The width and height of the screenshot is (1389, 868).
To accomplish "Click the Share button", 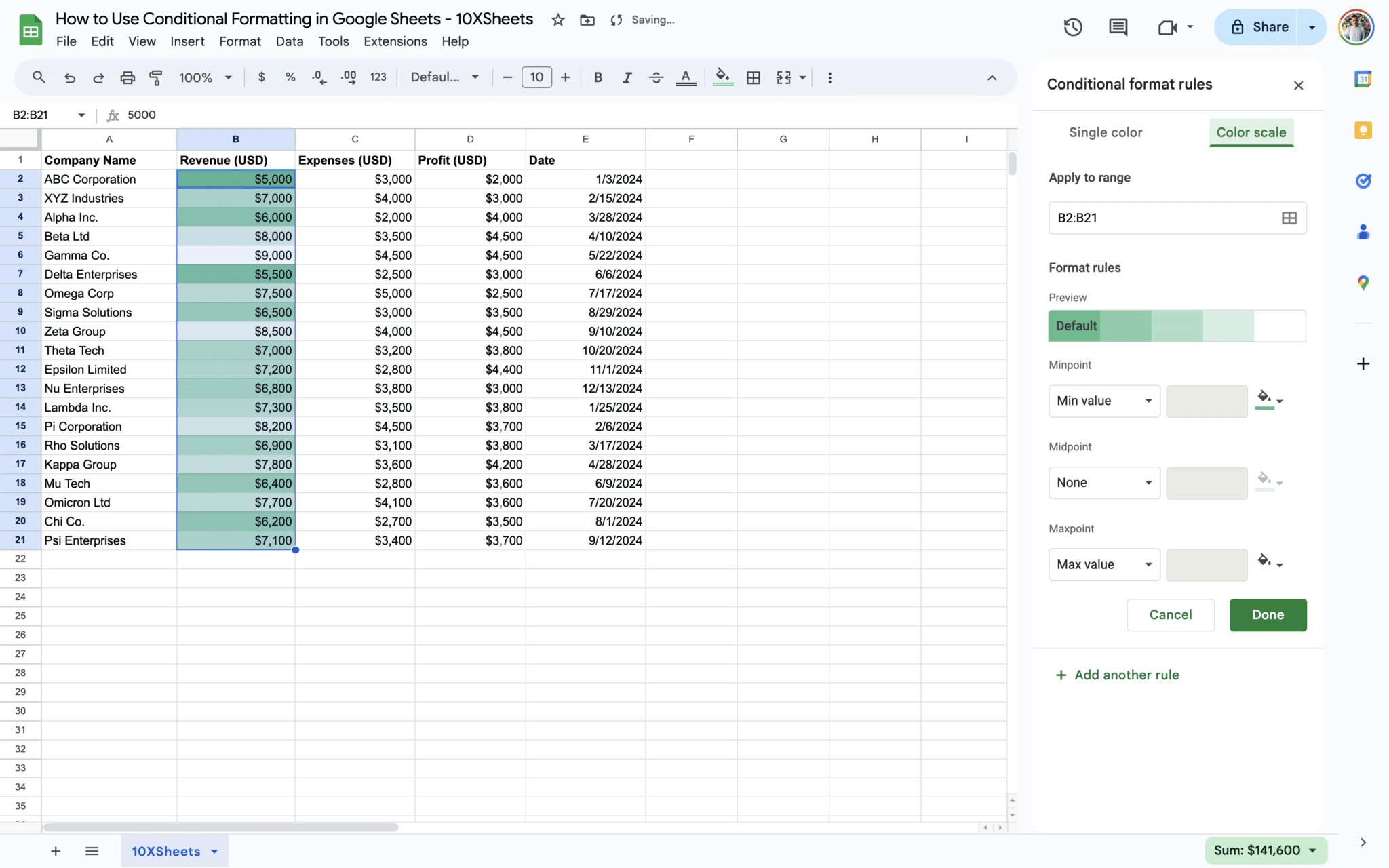I will coord(1259,27).
